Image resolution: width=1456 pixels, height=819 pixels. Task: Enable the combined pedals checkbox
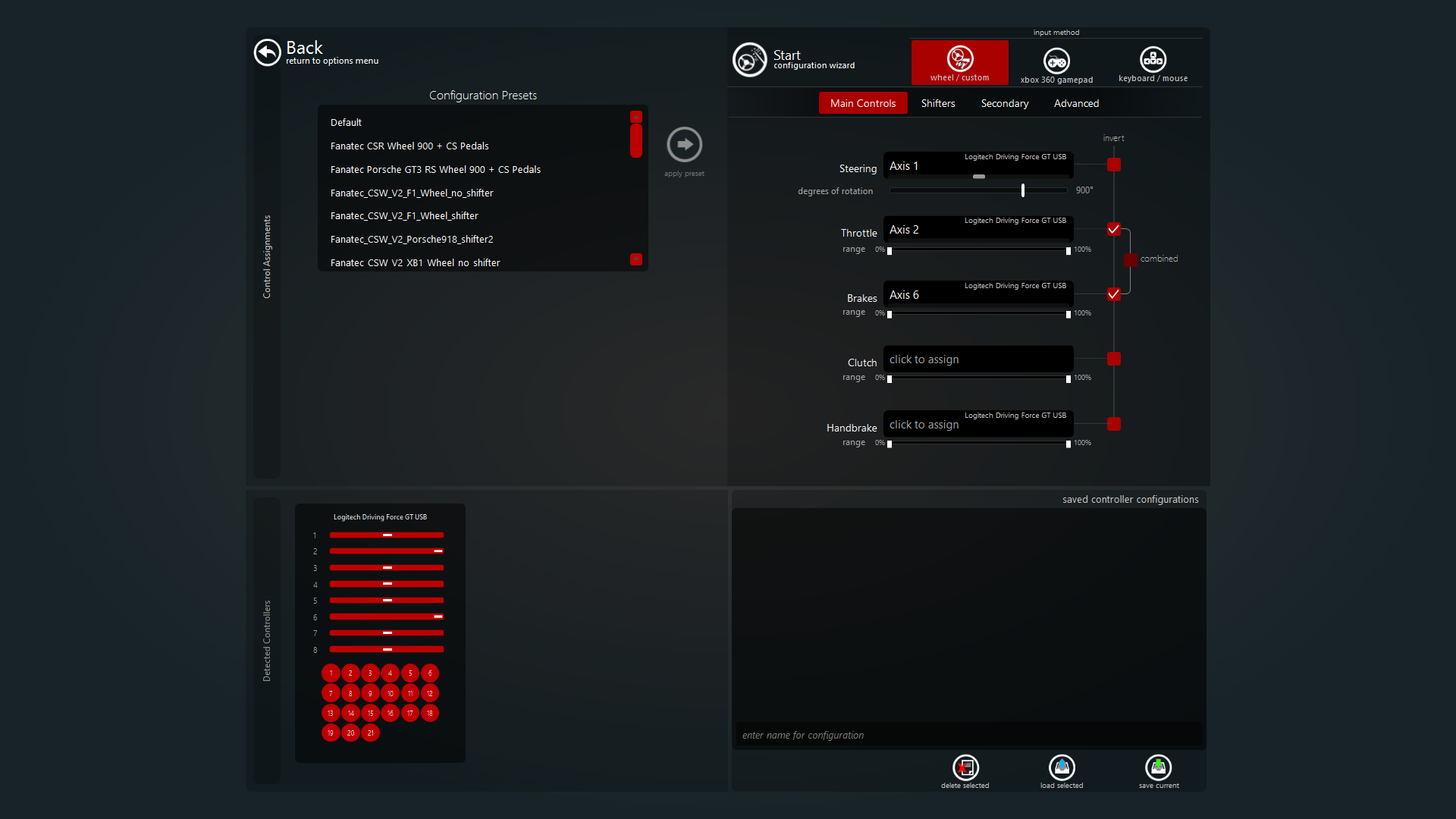pos(1131,259)
